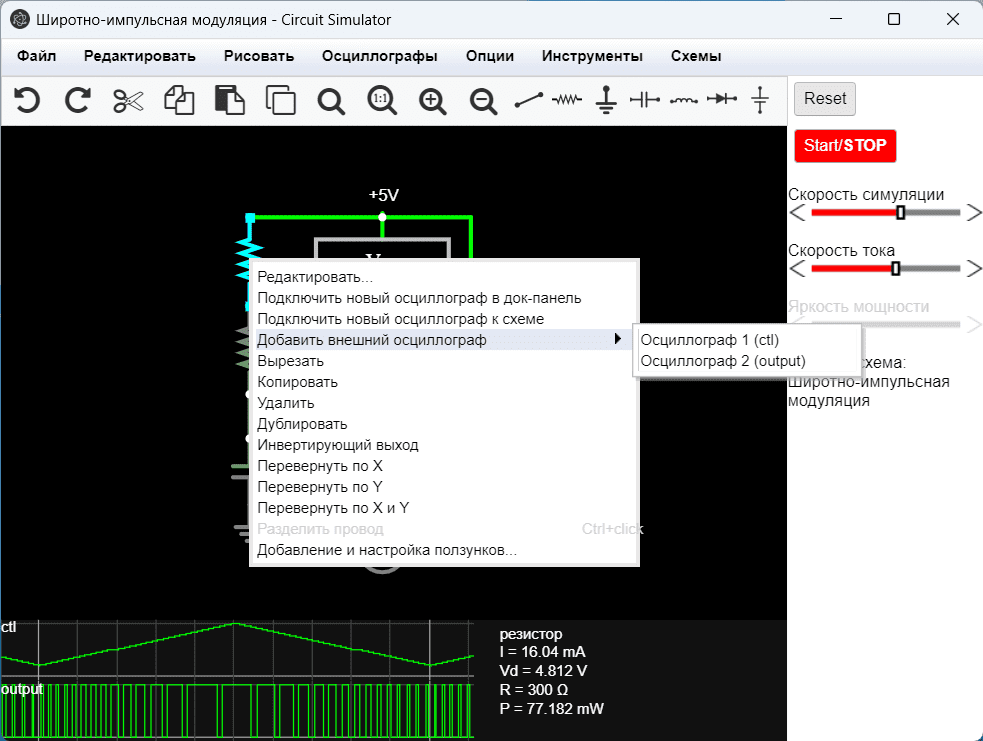Toggle simulation with Start/STOP button

(x=845, y=145)
